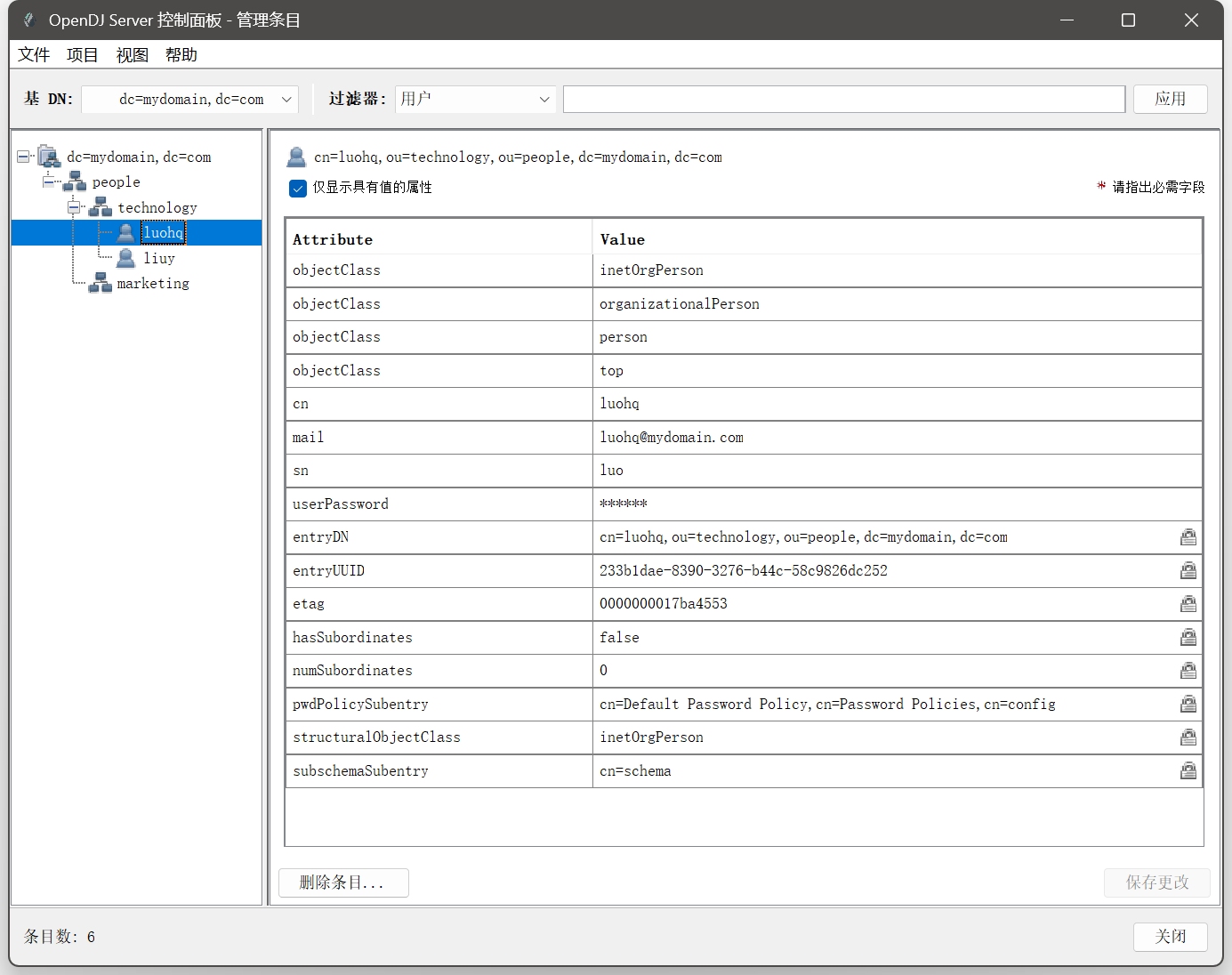Click the read-only lock icon for entryDN
Image resolution: width=1232 pixels, height=975 pixels.
tap(1188, 537)
